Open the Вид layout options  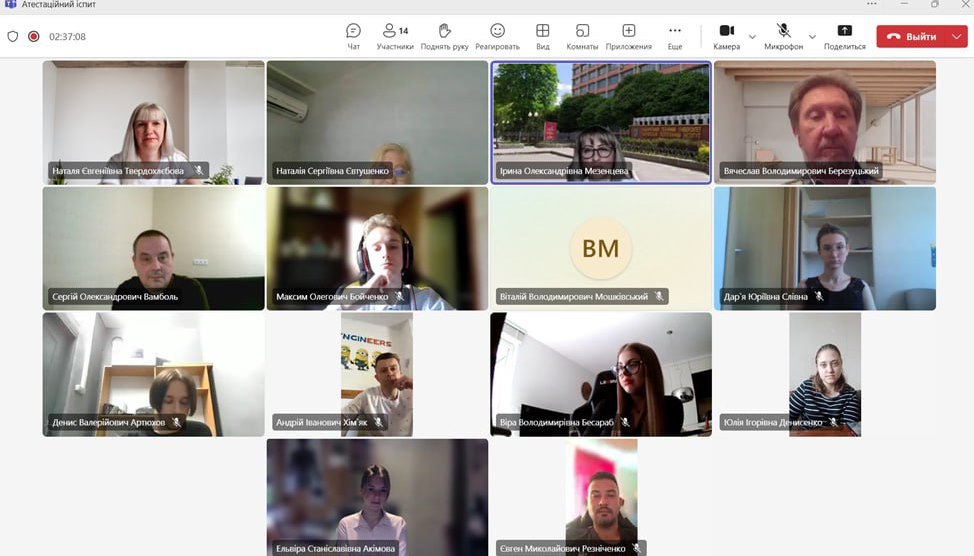click(542, 36)
